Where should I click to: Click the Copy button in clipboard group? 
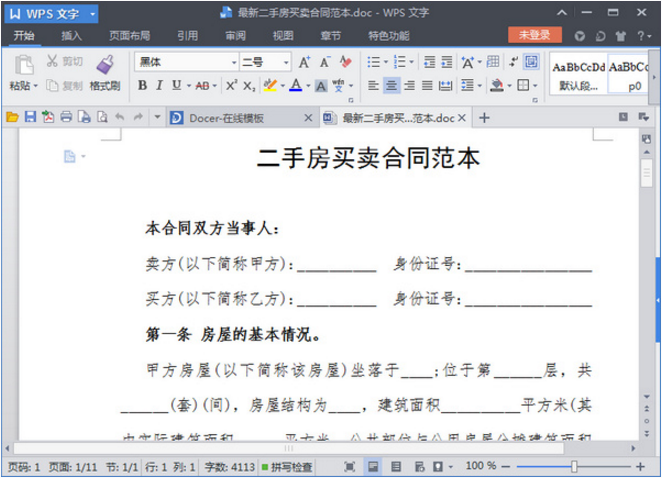coord(65,86)
